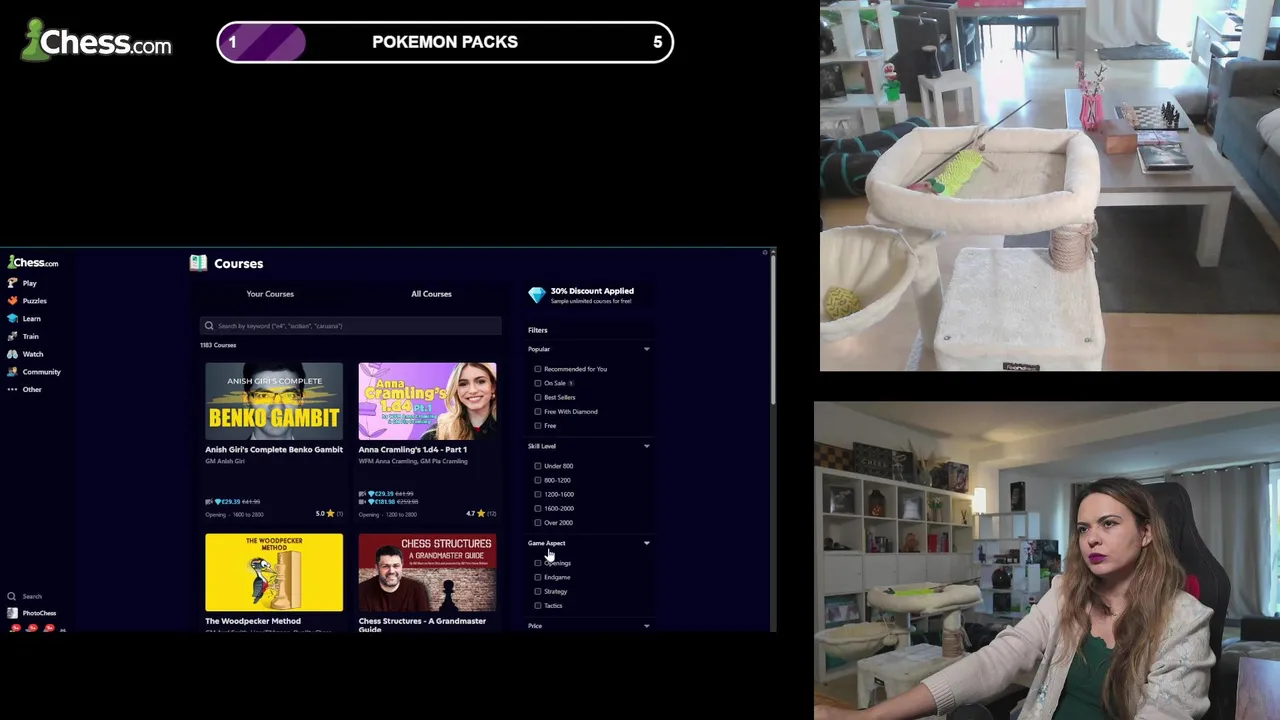This screenshot has width=1280, height=720.
Task: Open the Play icon in the sidebar
Action: click(x=12, y=283)
